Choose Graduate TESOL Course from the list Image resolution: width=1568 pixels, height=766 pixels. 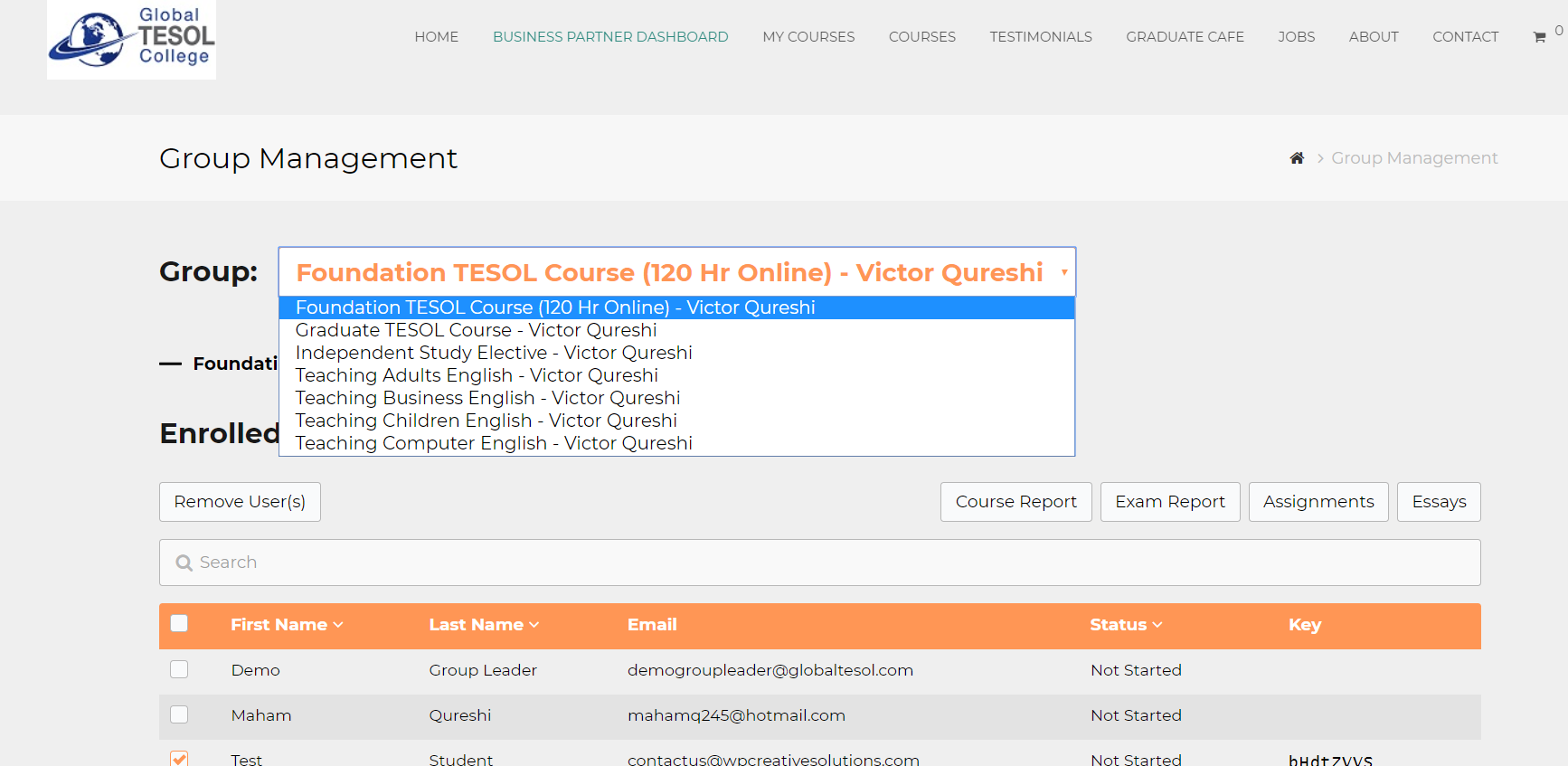point(476,330)
